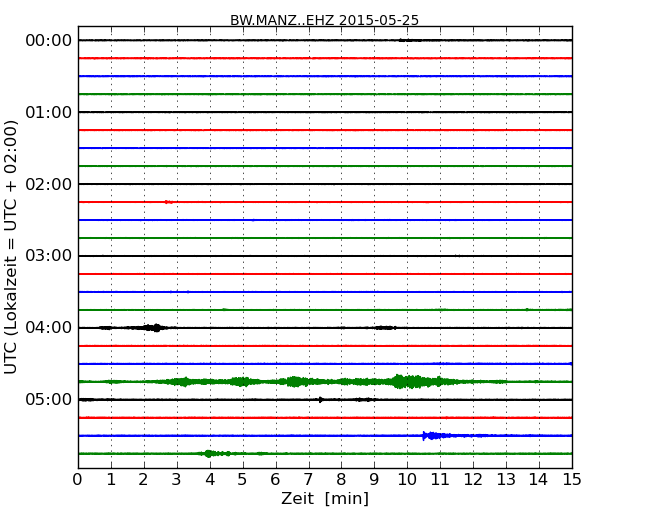Screen dimensions: 650x520
Task: Click the x-axis tick label 10
Action: click(x=407, y=479)
